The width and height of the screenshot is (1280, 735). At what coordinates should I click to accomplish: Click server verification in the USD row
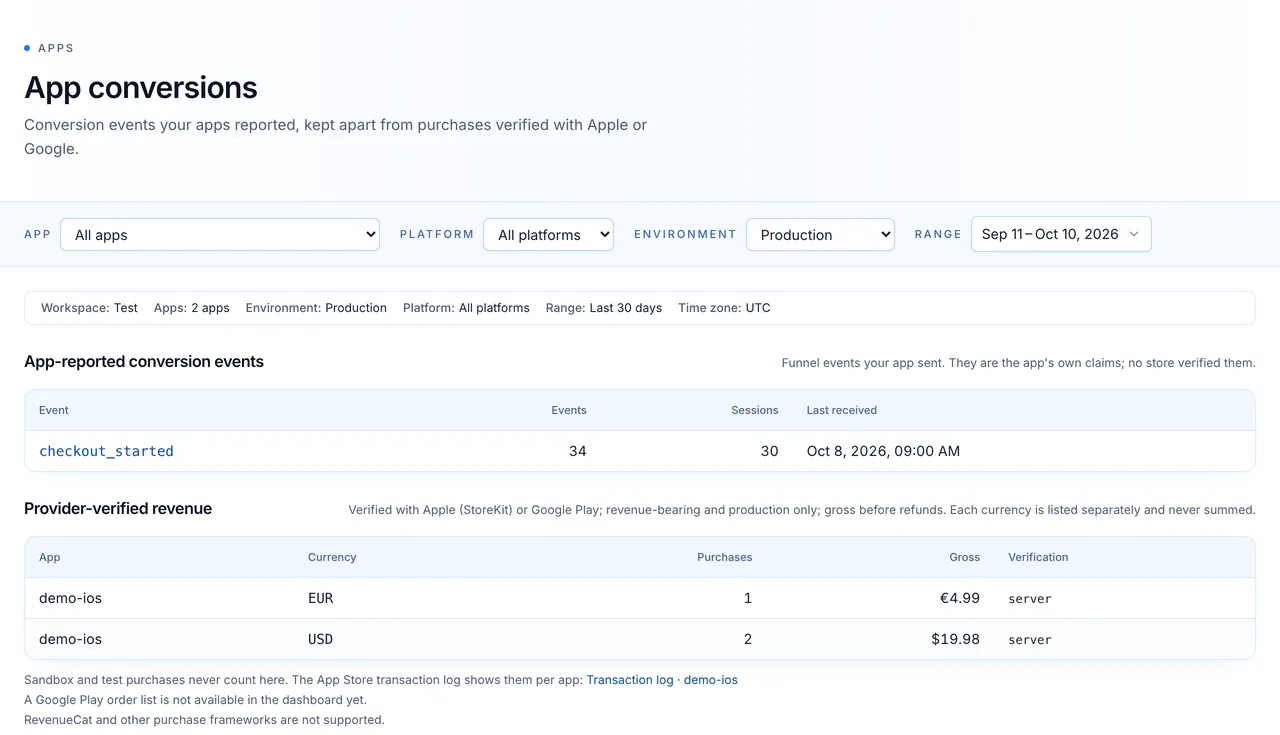coord(1030,640)
